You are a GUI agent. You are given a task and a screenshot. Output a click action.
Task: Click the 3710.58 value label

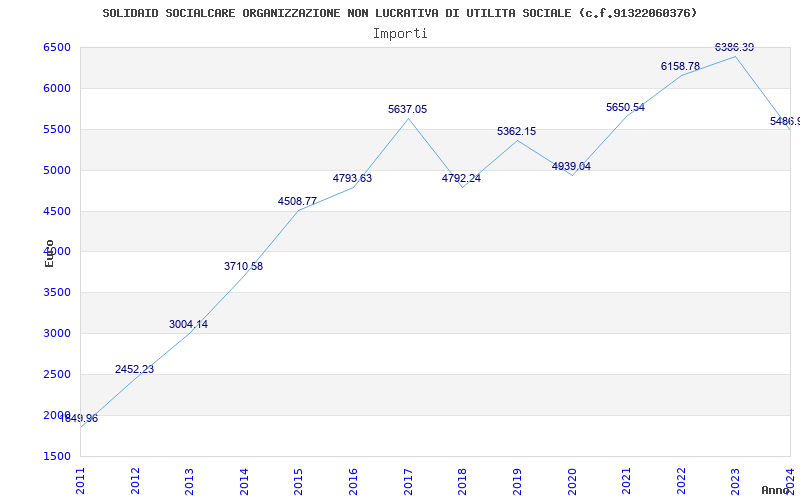click(x=243, y=266)
